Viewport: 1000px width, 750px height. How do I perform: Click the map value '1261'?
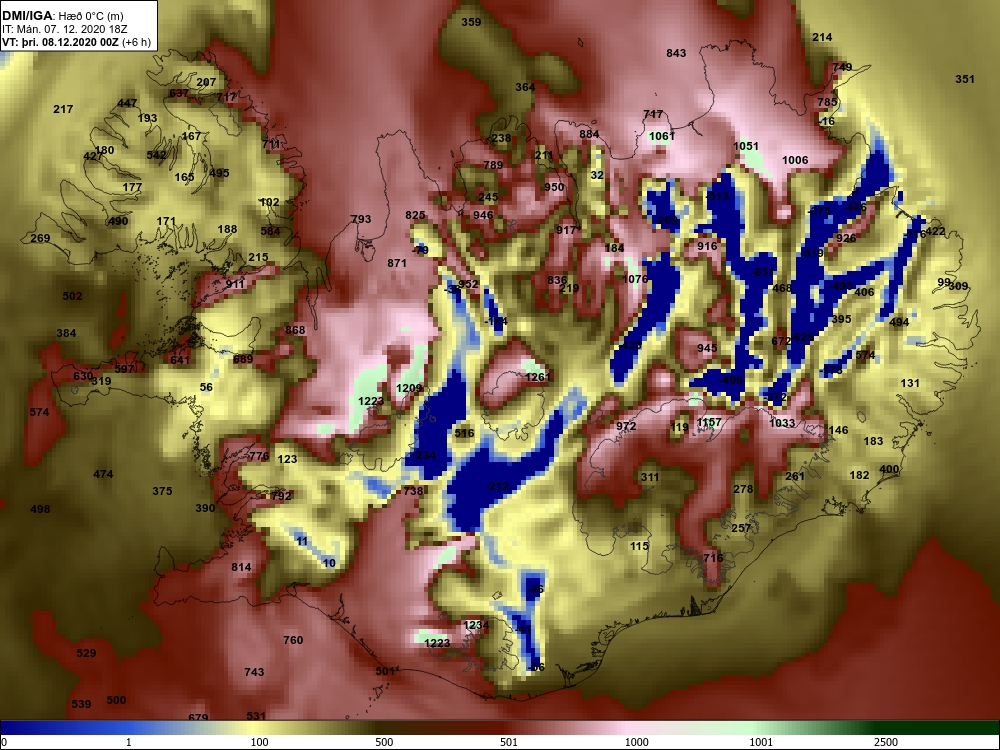click(538, 377)
